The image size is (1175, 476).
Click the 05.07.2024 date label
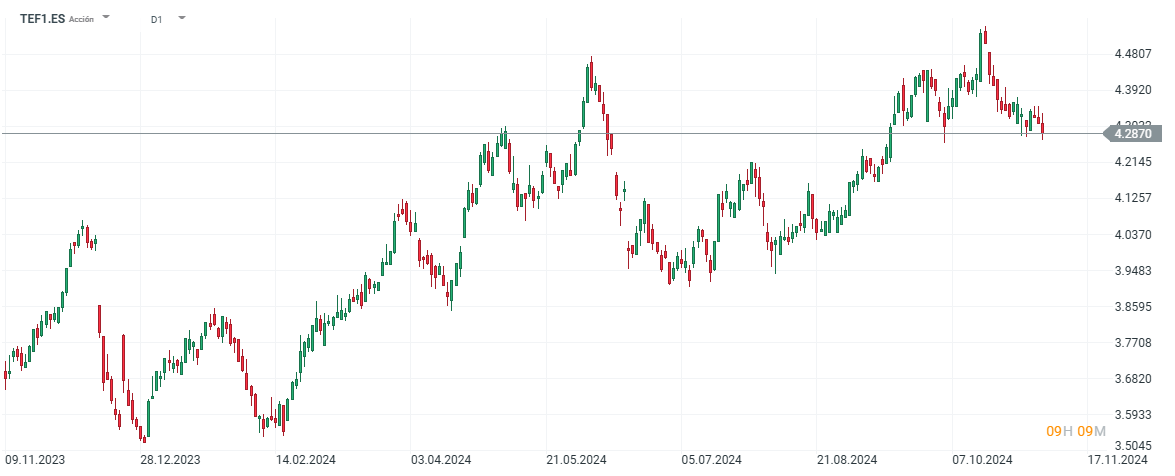[x=711, y=459]
